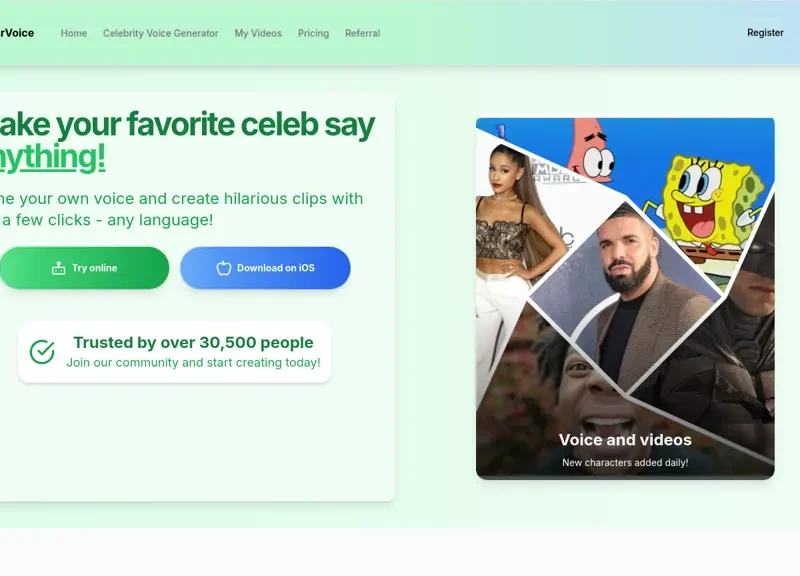This screenshot has width=800, height=576.
Task: Click the Trusted by over 30,500 people heading
Action: [193, 342]
